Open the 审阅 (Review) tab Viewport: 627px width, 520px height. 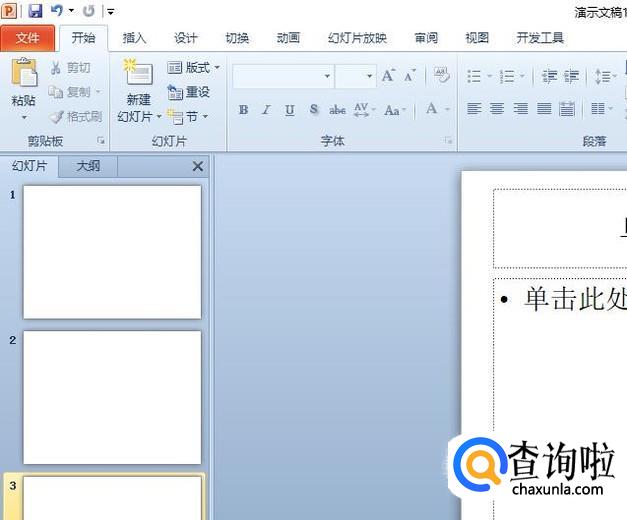426,38
